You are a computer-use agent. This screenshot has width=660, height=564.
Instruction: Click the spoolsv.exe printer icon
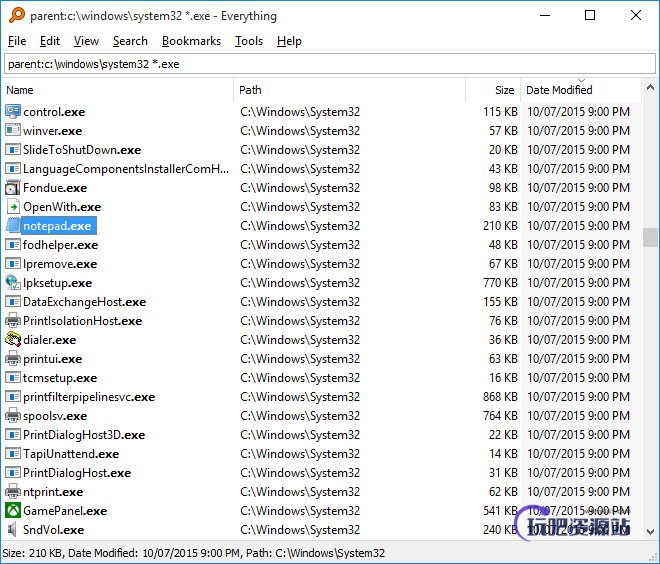pos(13,416)
